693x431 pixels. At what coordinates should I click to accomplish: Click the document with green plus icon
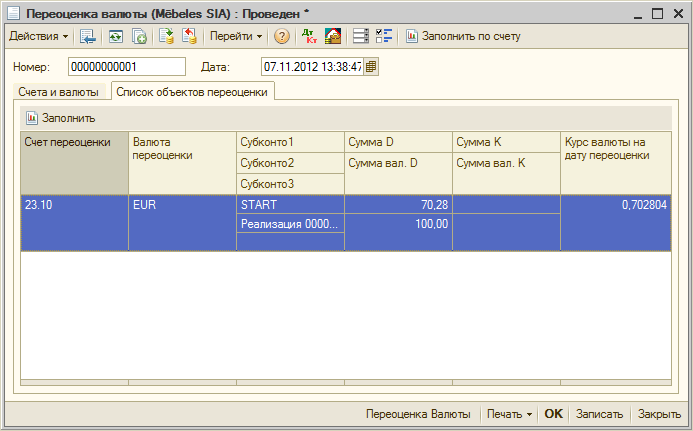[139, 36]
